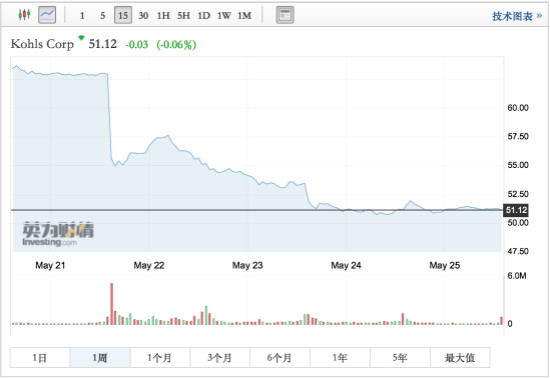Show the 6个月 range
The height and width of the screenshot is (378, 550).
pyautogui.click(x=280, y=358)
